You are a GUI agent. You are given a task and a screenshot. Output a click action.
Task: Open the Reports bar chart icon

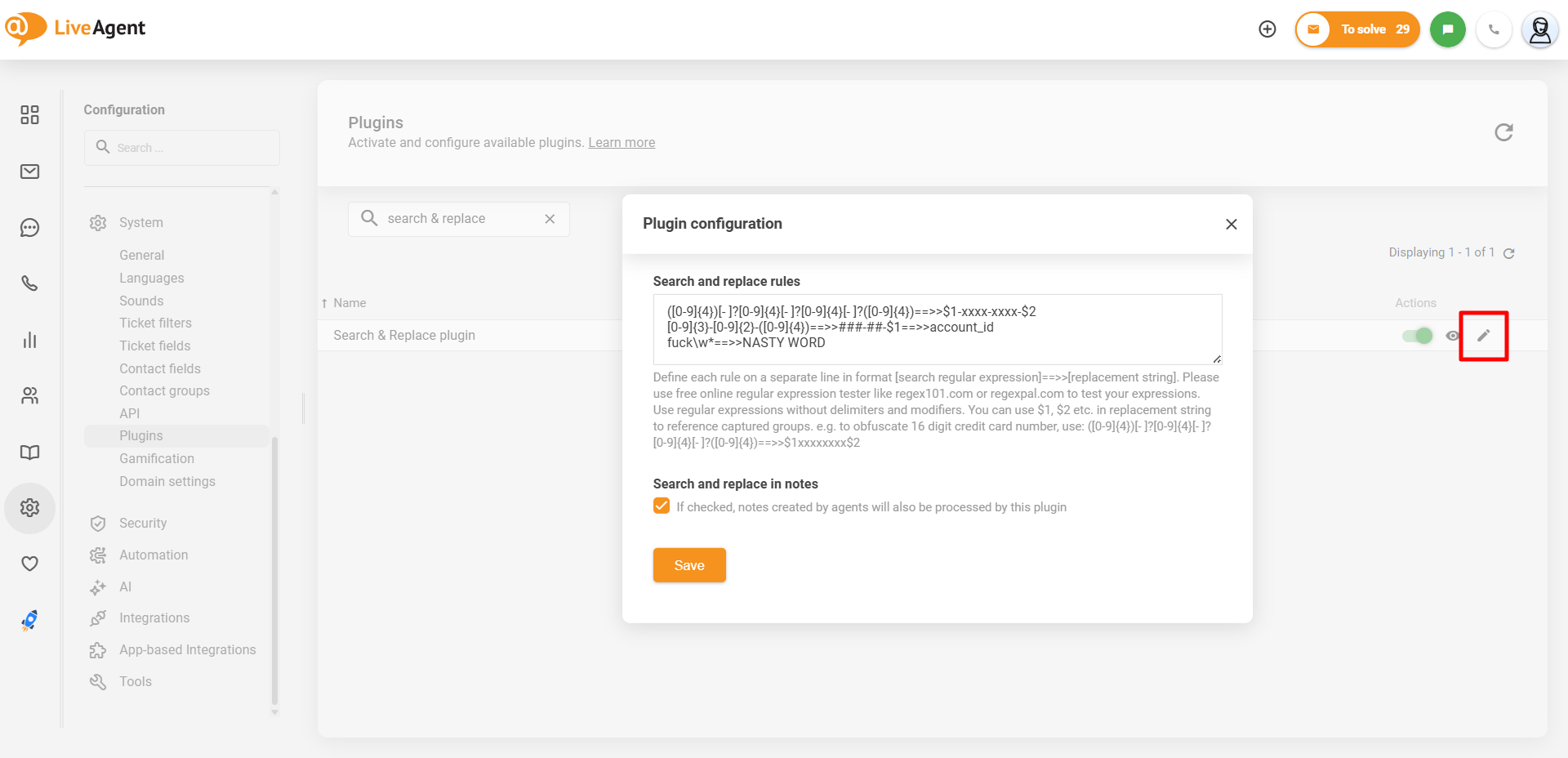click(30, 340)
